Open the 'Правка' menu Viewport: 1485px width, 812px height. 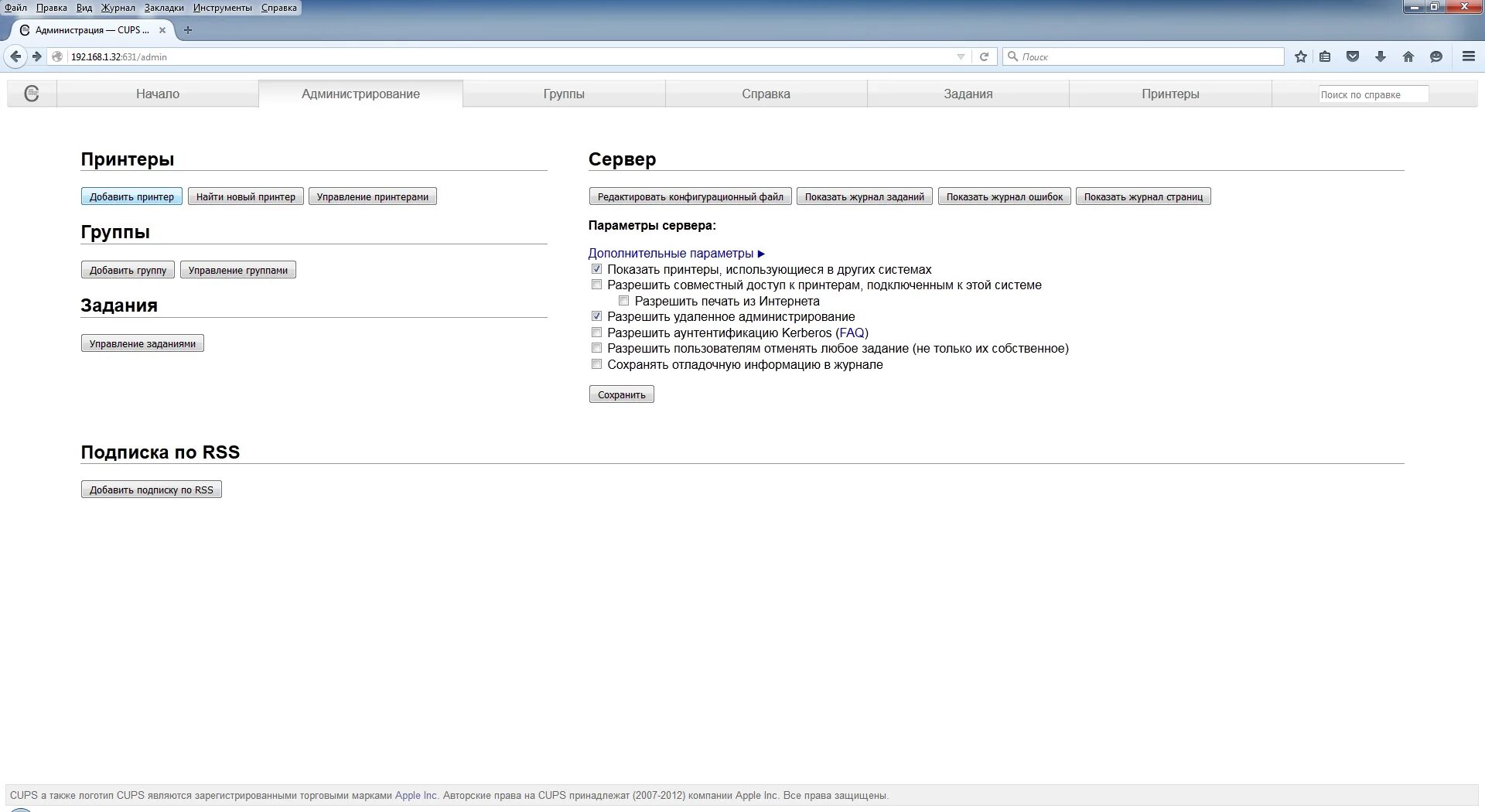51,8
